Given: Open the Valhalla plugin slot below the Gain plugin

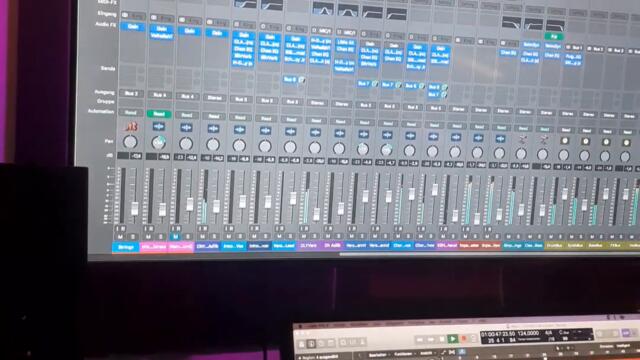Looking at the screenshot, I should tap(161, 36).
